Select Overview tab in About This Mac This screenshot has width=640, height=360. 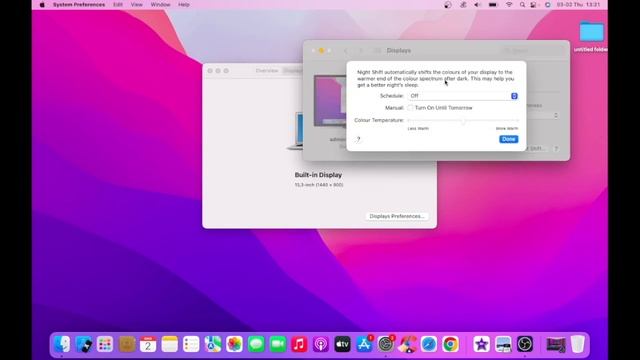click(x=267, y=71)
